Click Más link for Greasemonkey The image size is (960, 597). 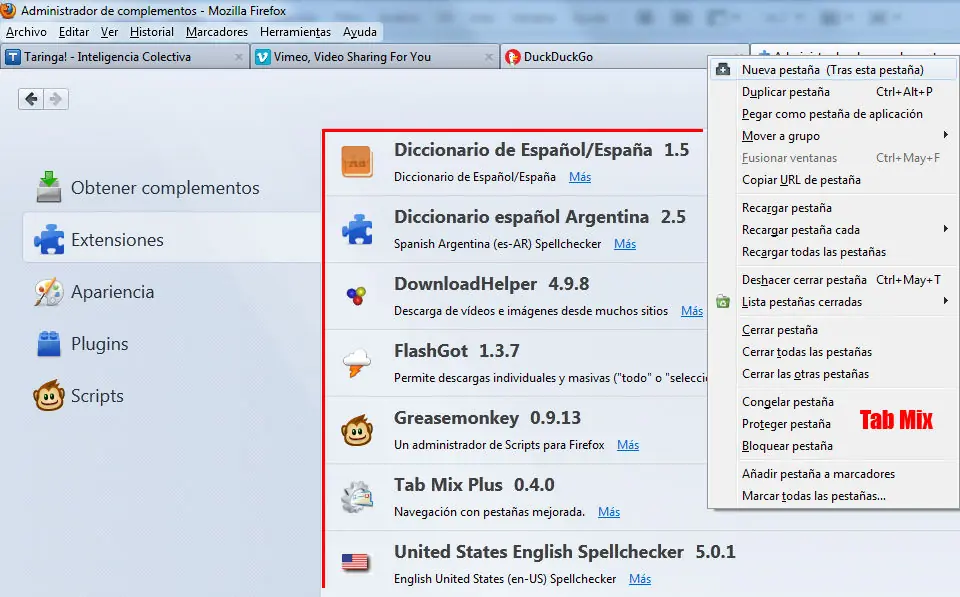click(628, 445)
